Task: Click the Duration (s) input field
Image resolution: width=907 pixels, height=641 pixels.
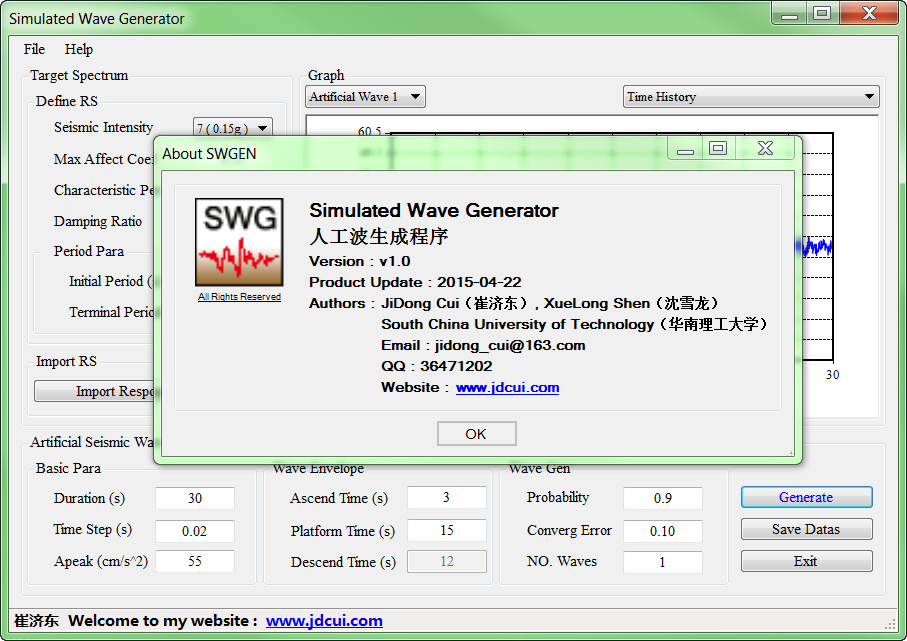Action: [x=195, y=498]
